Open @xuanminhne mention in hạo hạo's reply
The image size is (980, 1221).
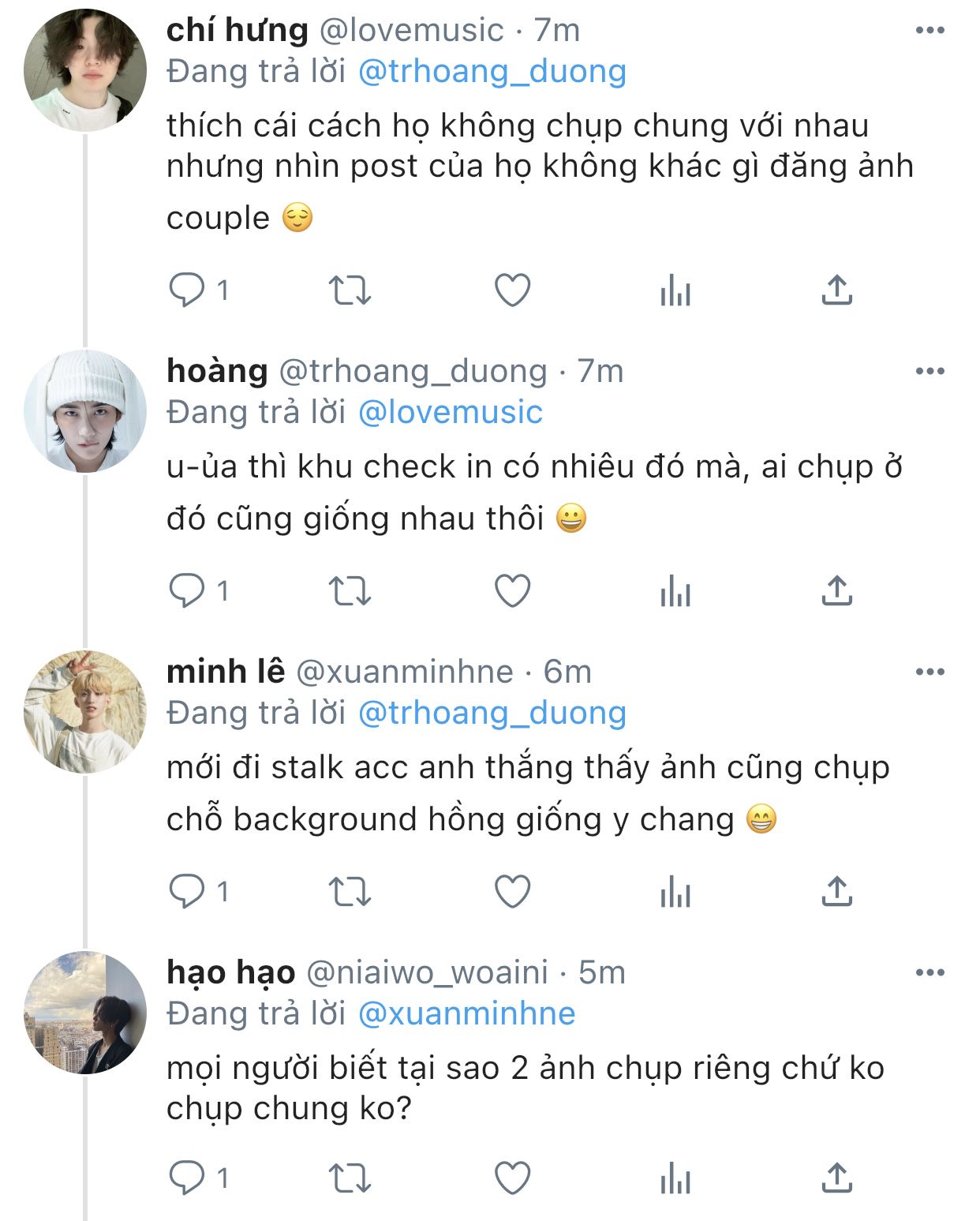[466, 1014]
